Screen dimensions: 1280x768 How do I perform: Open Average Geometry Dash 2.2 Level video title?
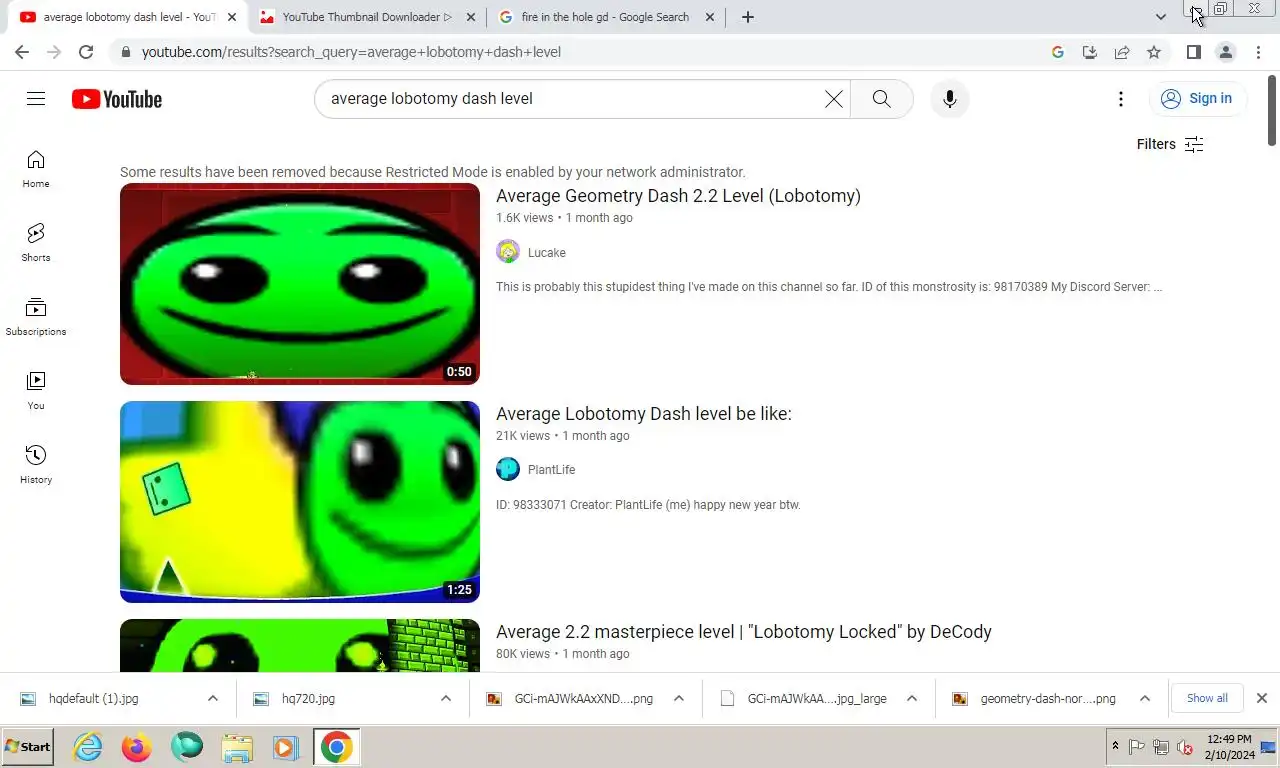click(x=678, y=196)
